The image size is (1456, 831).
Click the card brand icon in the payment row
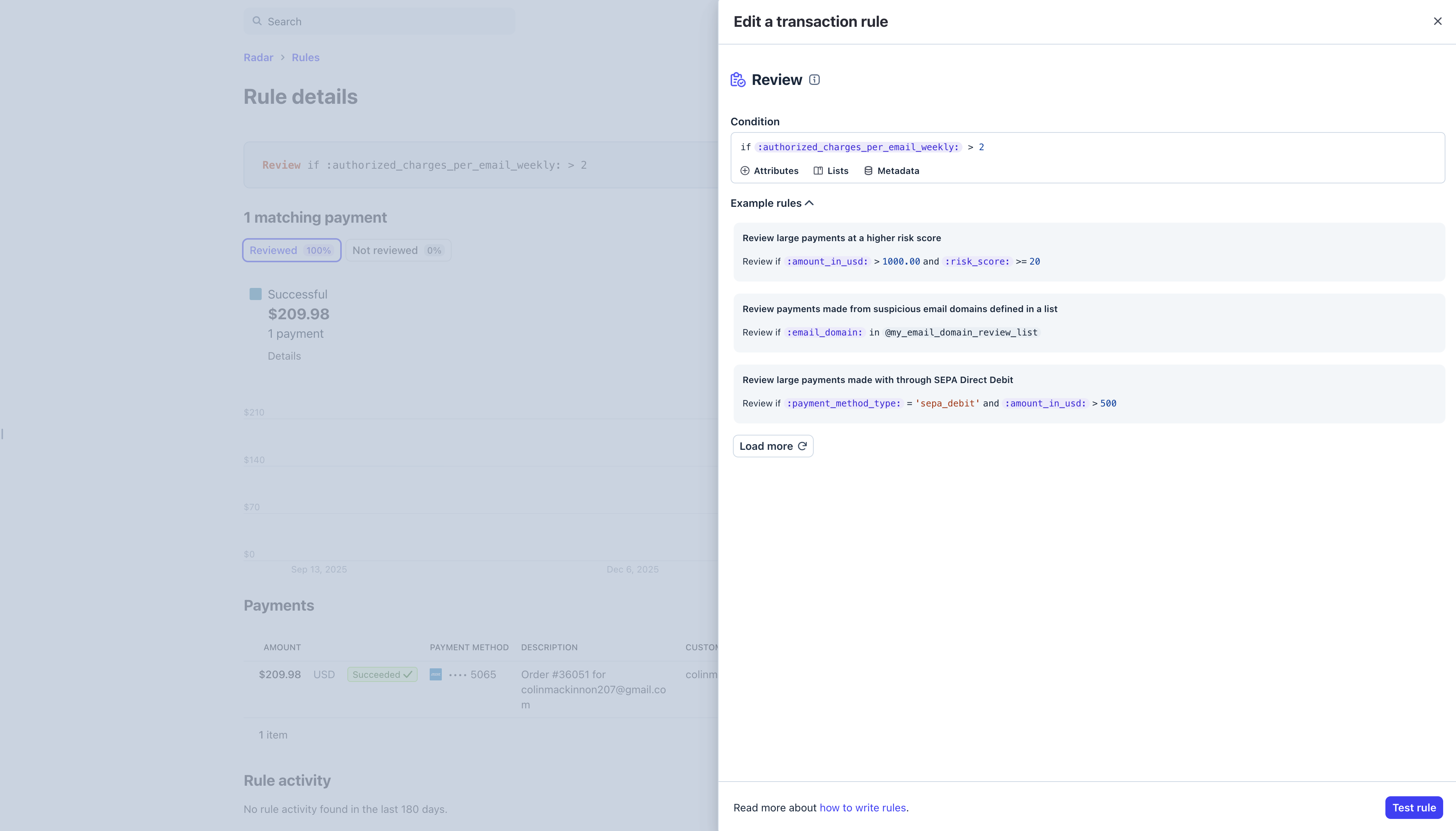coord(436,674)
